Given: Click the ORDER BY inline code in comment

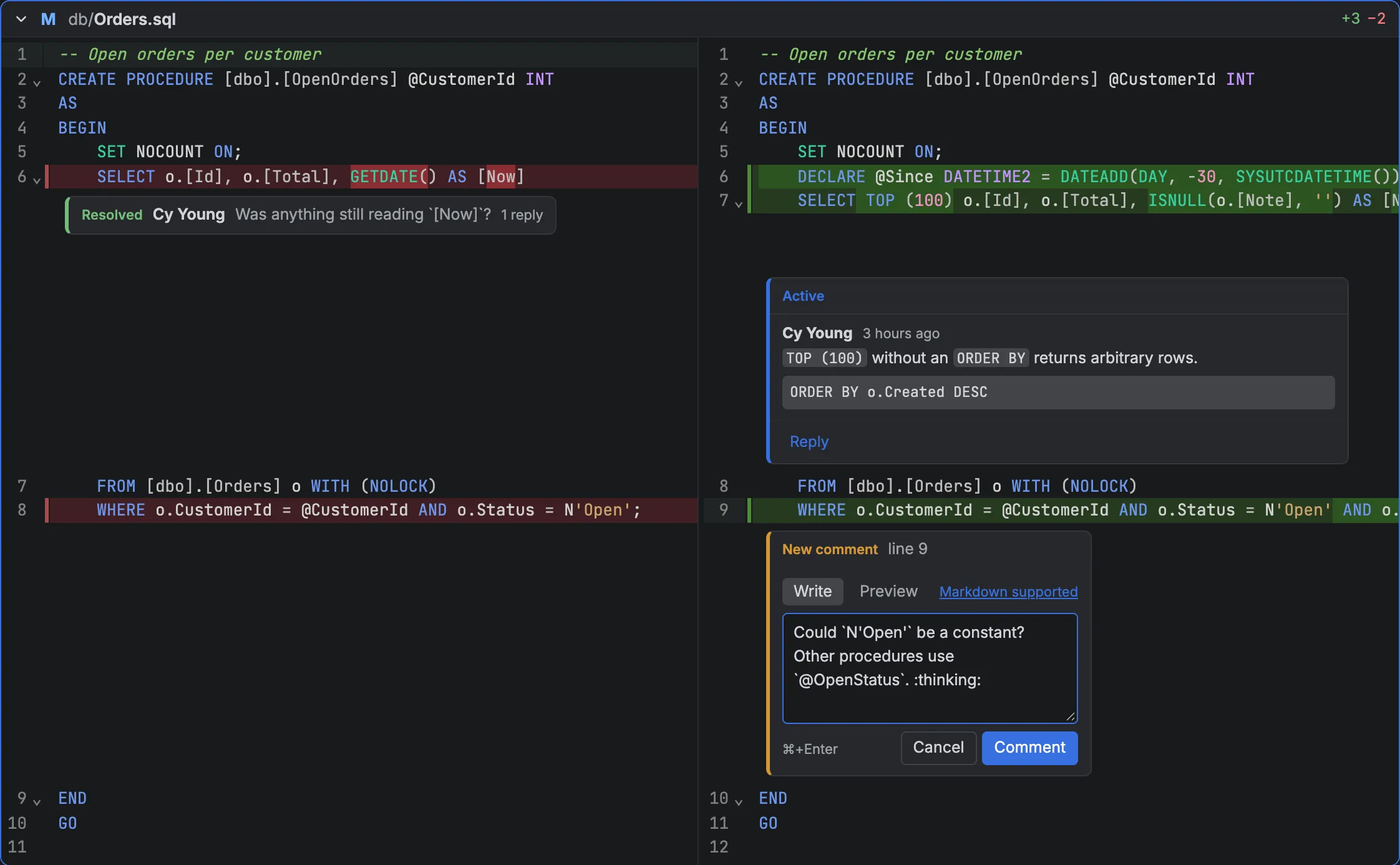Looking at the screenshot, I should point(991,358).
